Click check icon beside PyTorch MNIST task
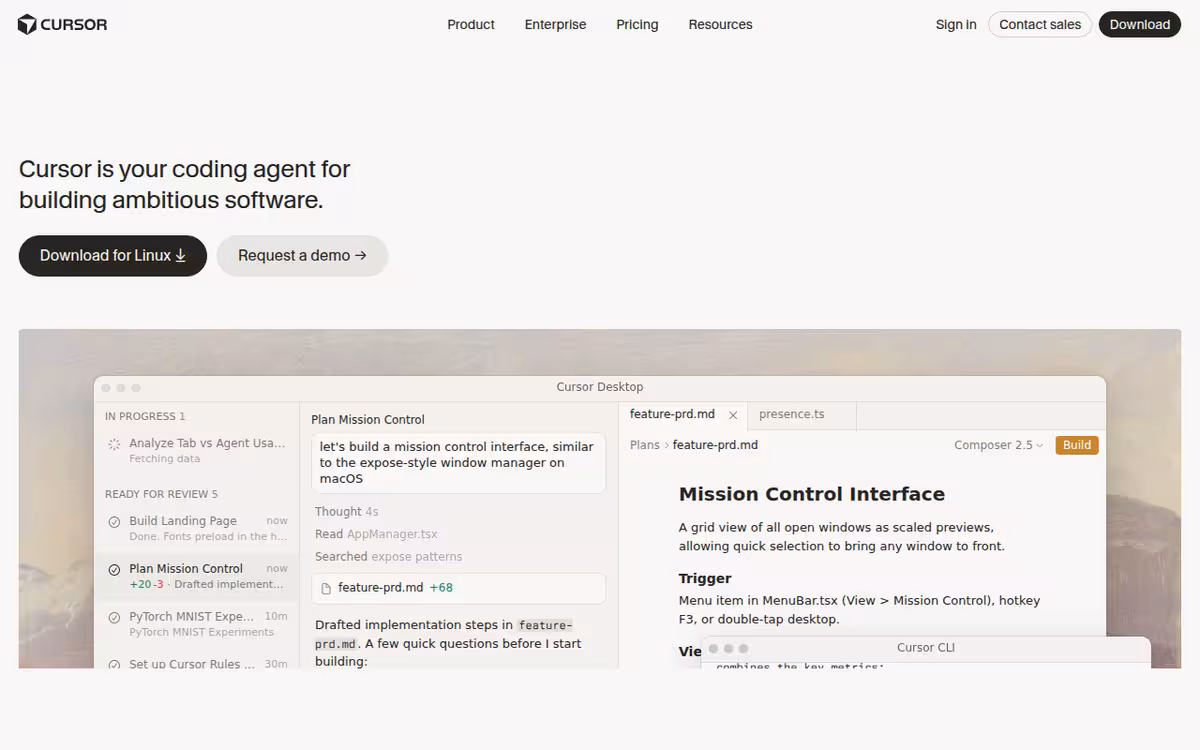Image resolution: width=1200 pixels, height=750 pixels. pyautogui.click(x=114, y=617)
